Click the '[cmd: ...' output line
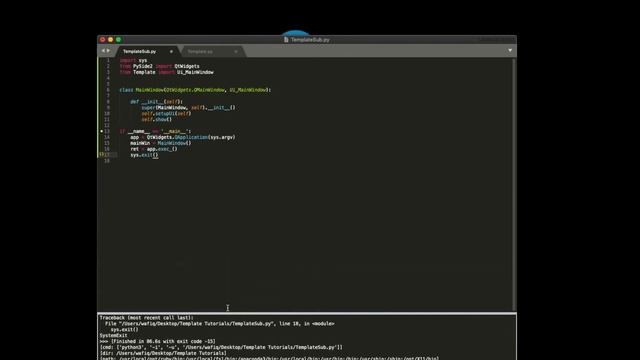The width and height of the screenshot is (640, 360). tap(221, 347)
